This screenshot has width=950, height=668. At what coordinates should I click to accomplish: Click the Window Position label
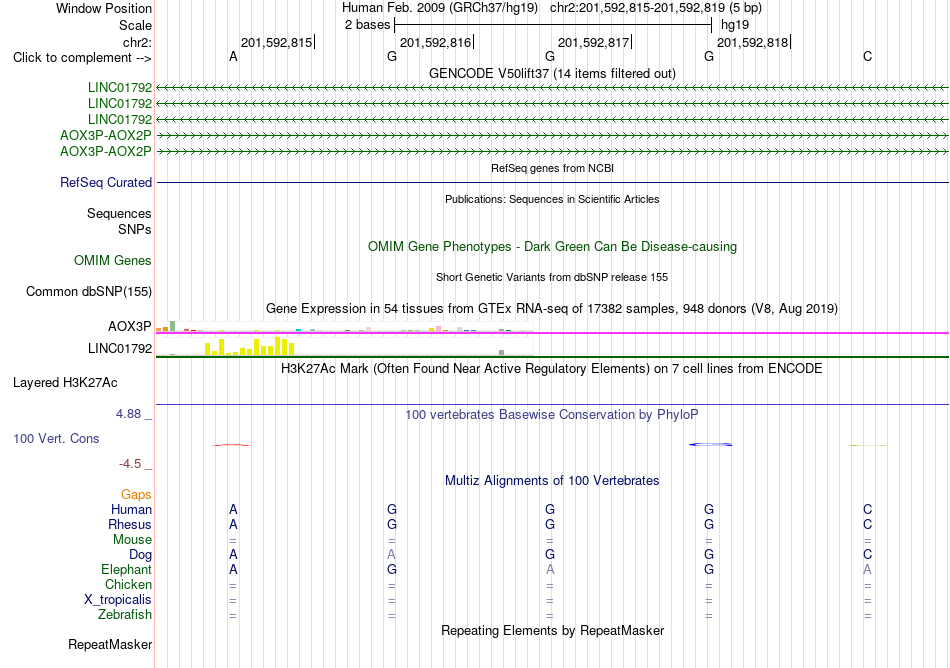pyautogui.click(x=104, y=8)
